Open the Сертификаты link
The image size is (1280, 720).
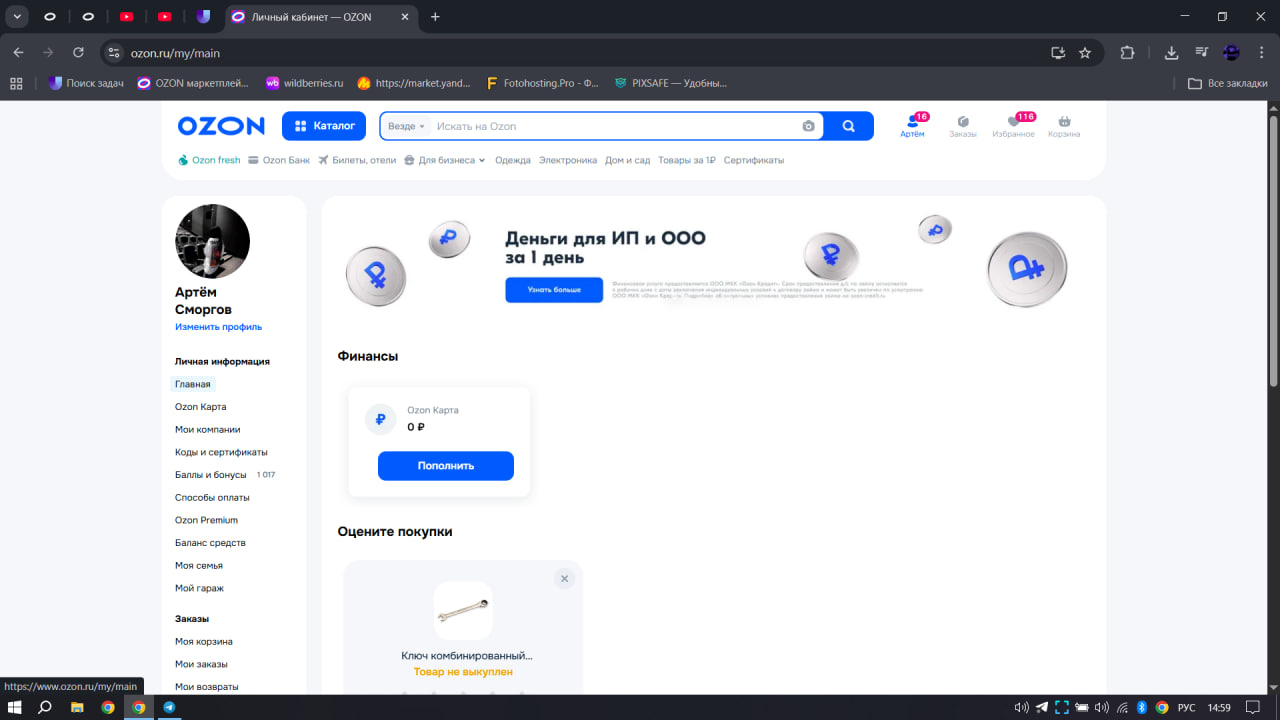(x=754, y=160)
